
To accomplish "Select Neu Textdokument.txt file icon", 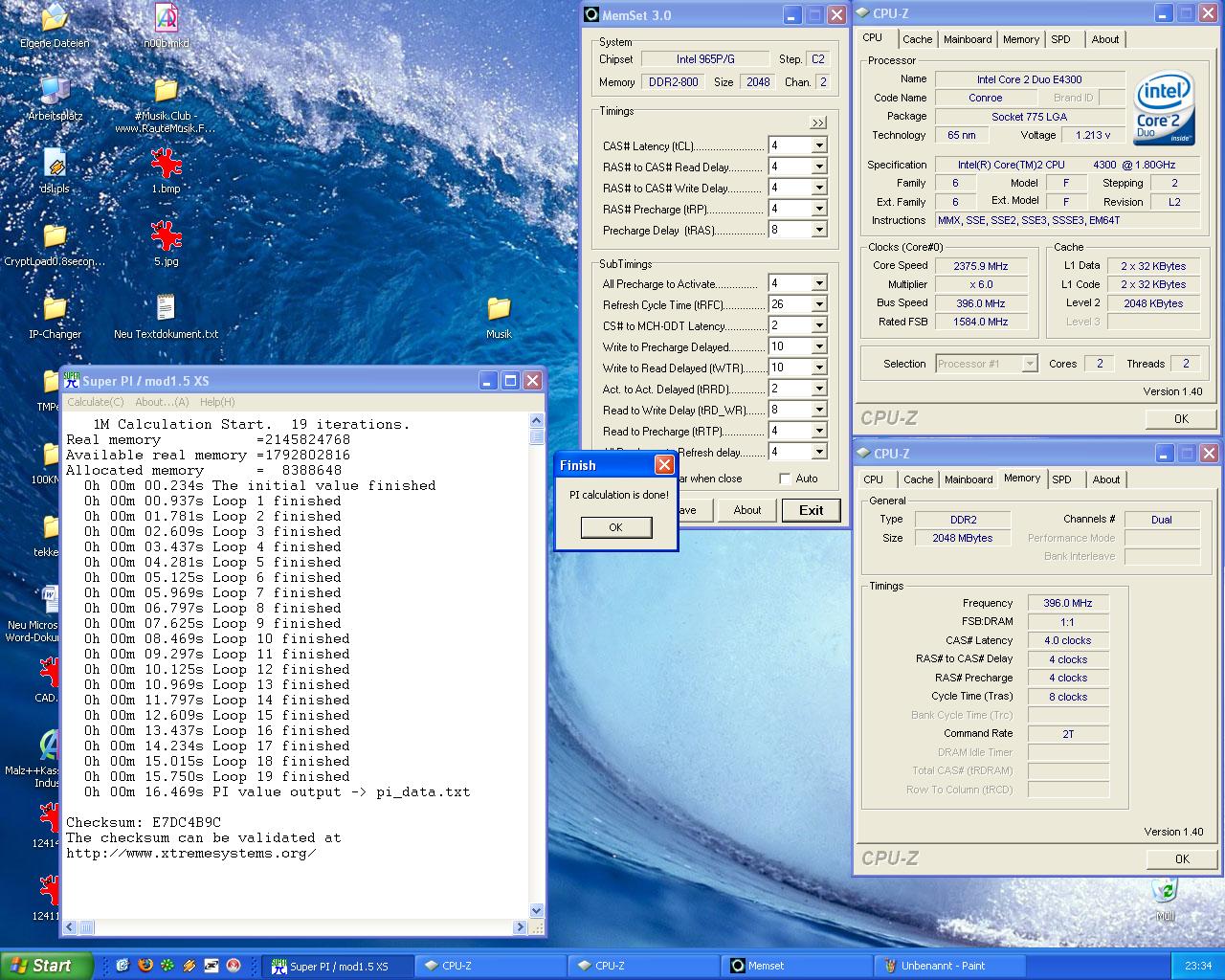I will 166,308.
